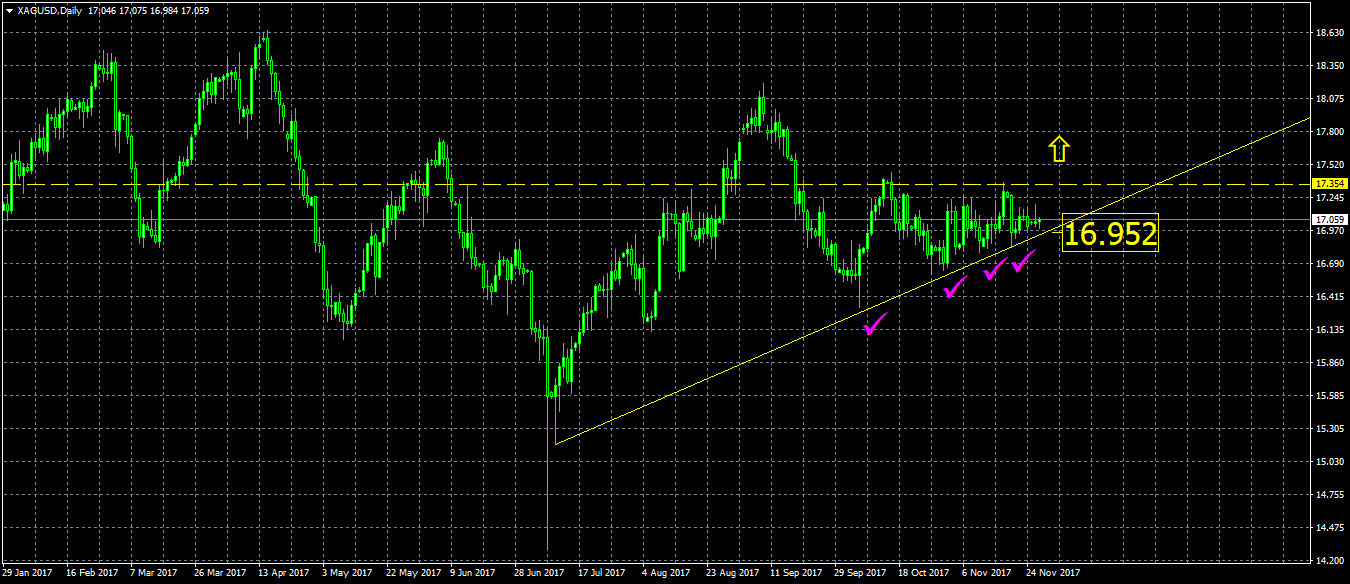Click the yellow up arrow marker
This screenshot has height=584, width=1350.
[x=1059, y=149]
